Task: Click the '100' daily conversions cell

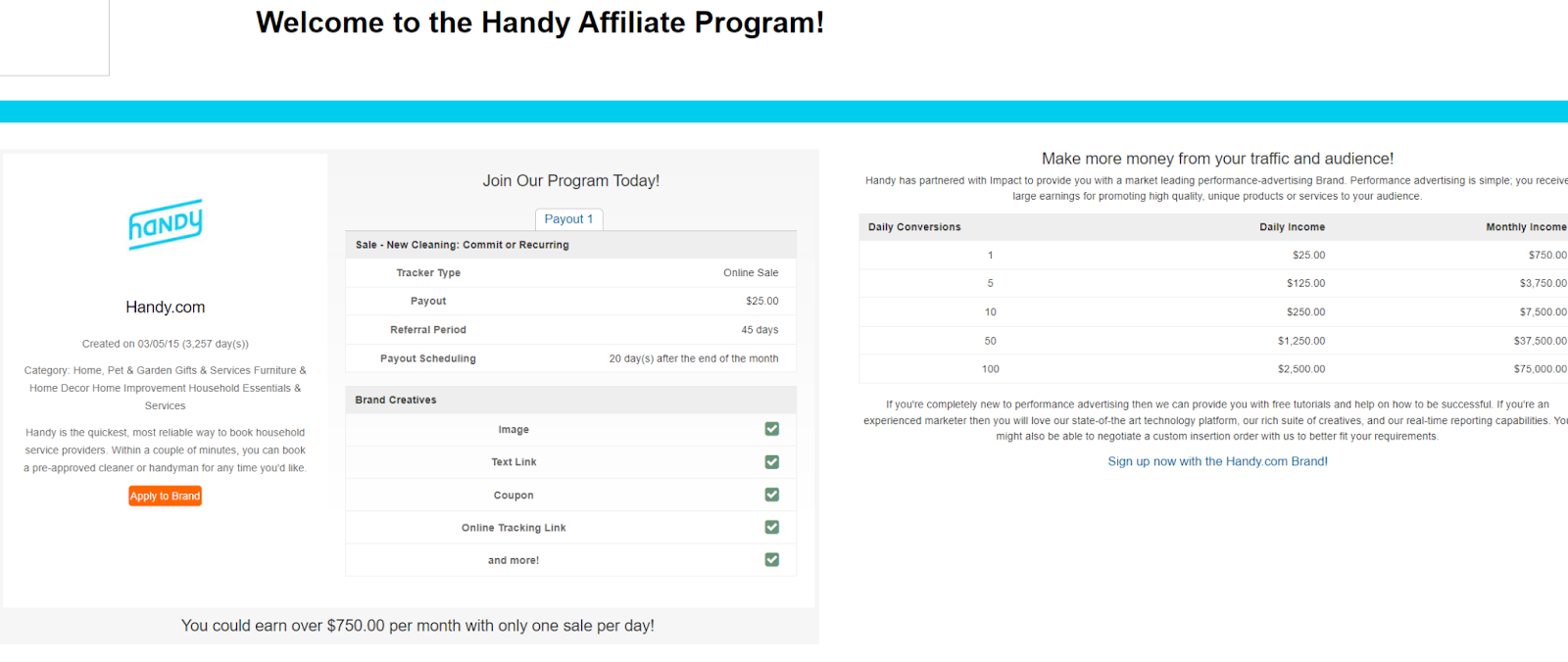Action: [991, 370]
